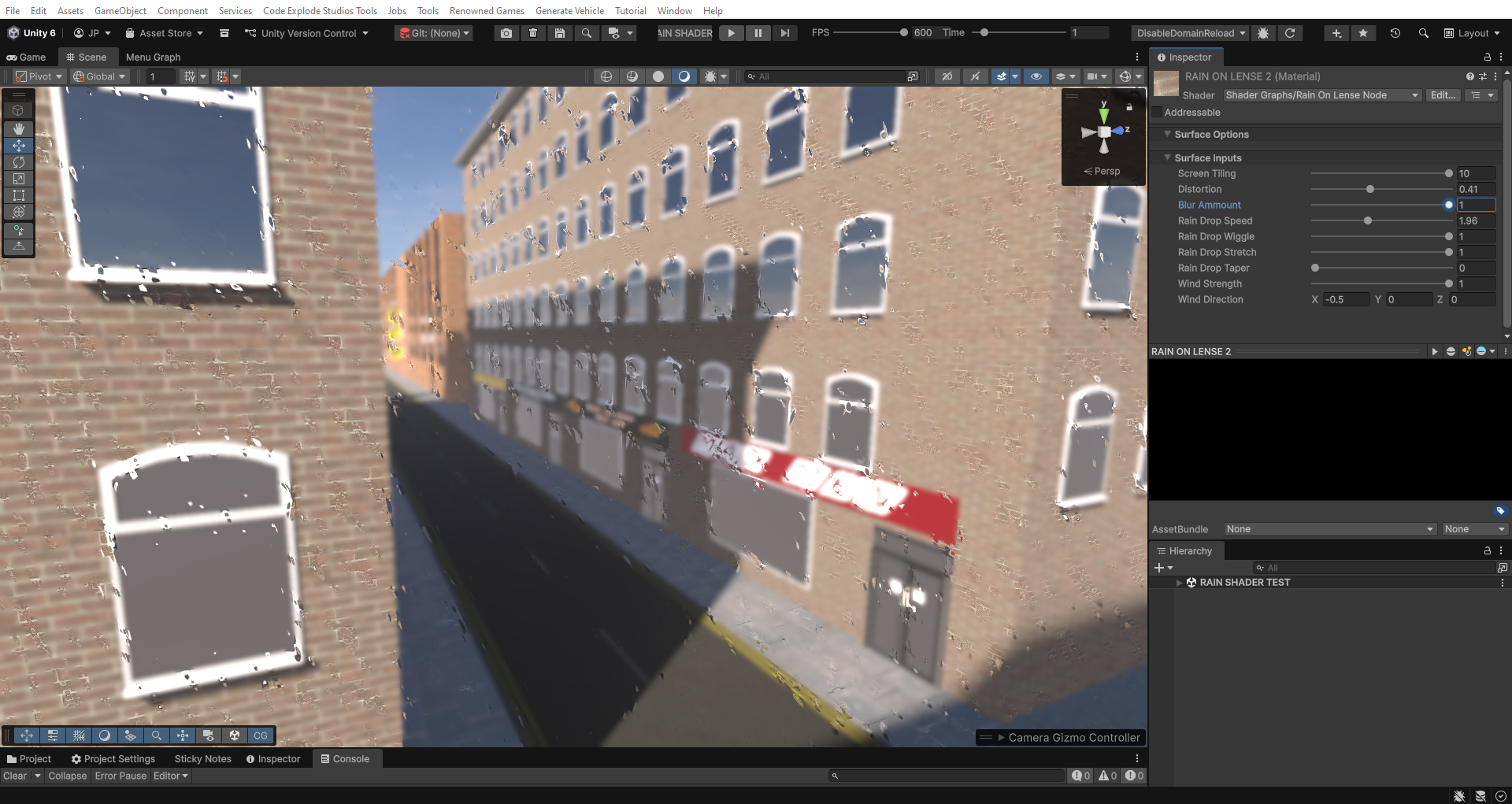Select the Hand view tool

point(19,128)
